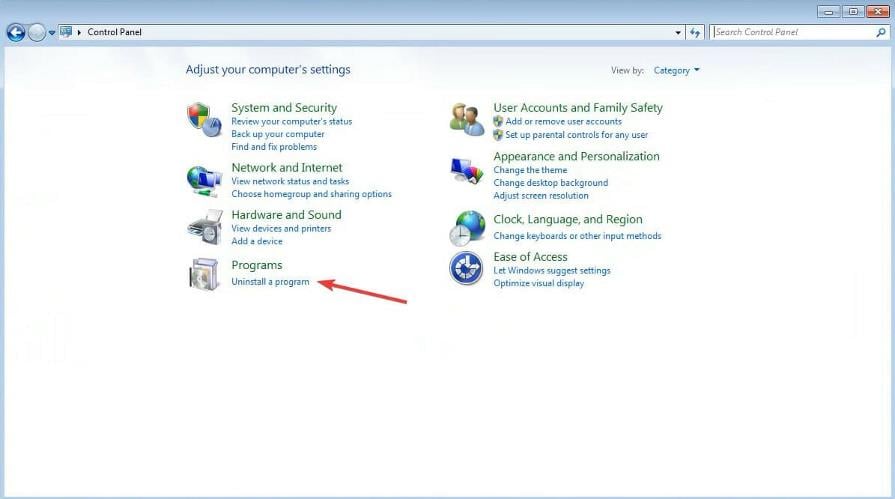Click View devices and printers
895x499 pixels.
coord(281,228)
